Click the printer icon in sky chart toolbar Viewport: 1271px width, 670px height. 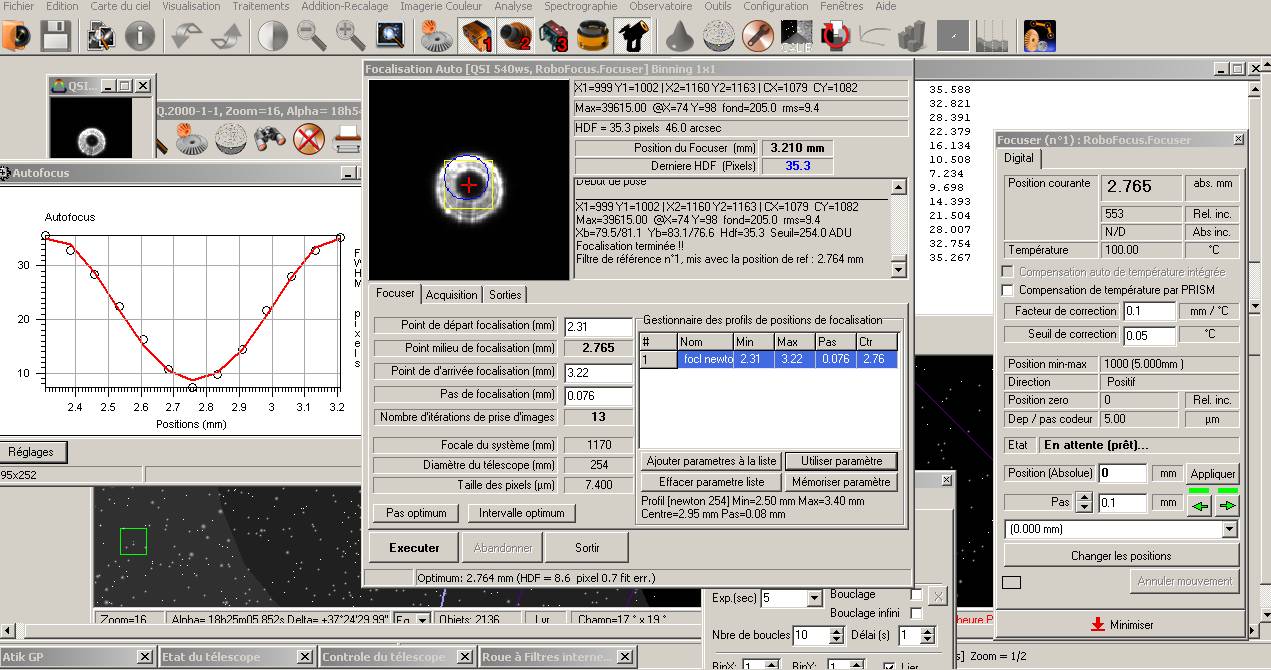point(345,138)
